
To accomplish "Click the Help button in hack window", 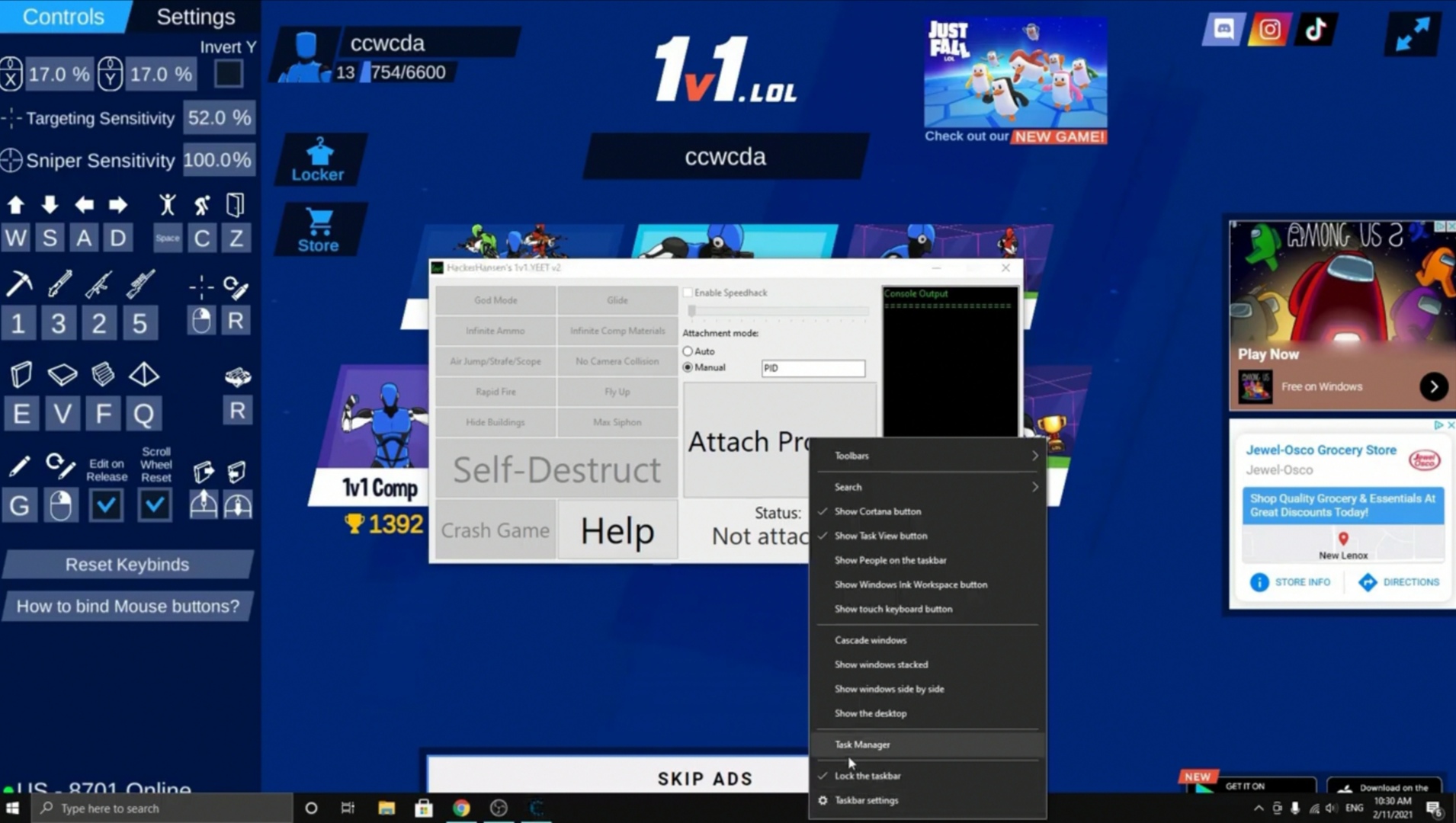I will 617,530.
